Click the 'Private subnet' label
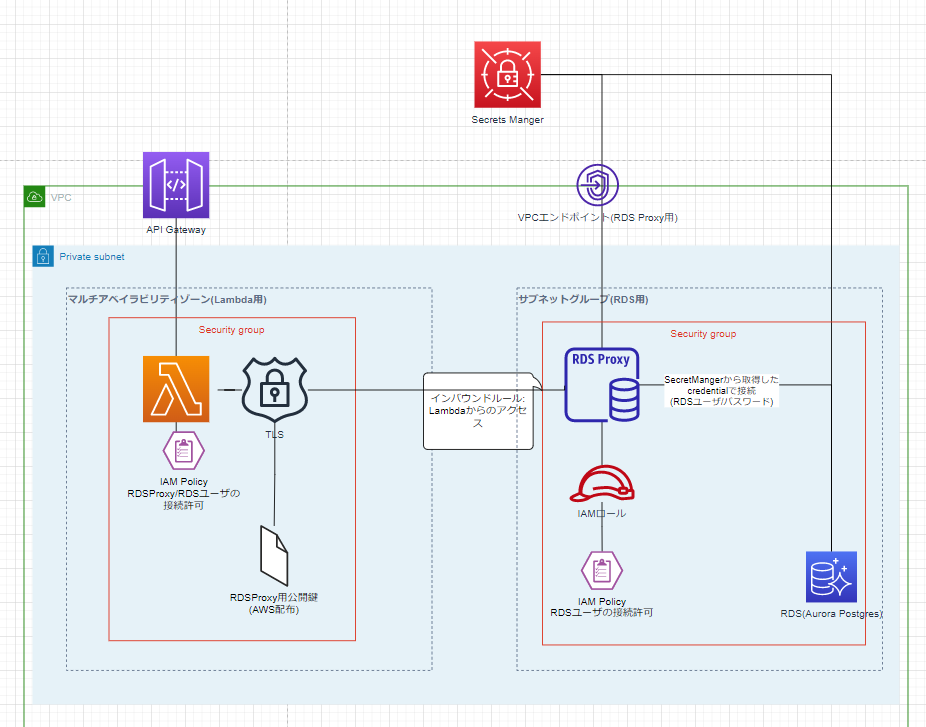This screenshot has height=727, width=926. click(x=92, y=257)
